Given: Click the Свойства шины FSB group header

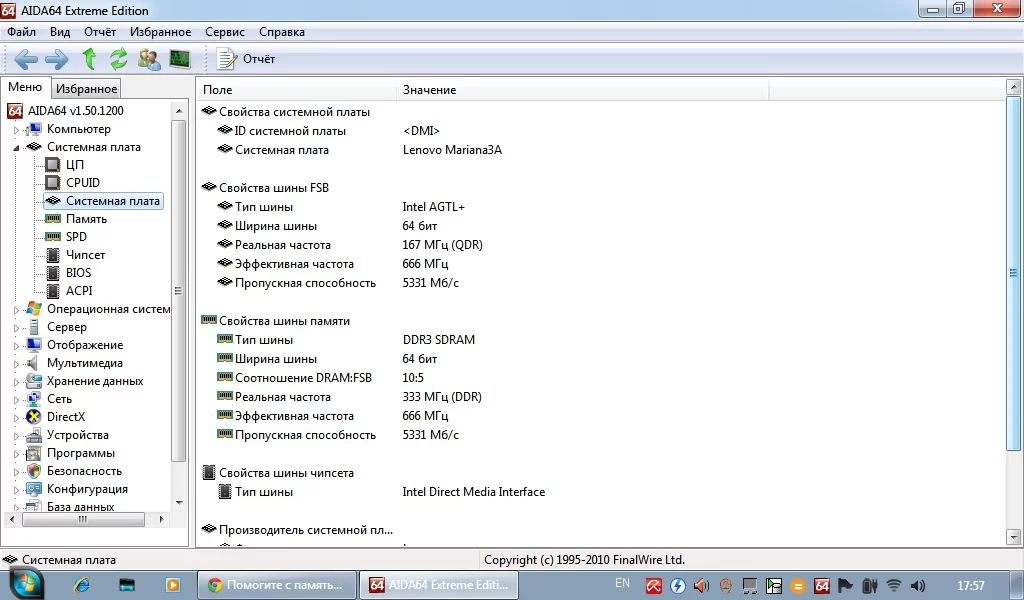Looking at the screenshot, I should point(274,188).
